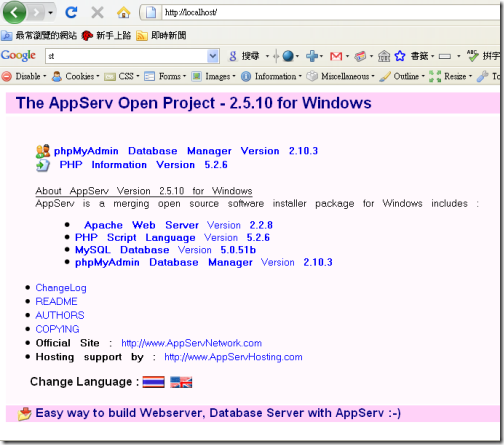Click the Stop loading X icon
This screenshot has width=504, height=445.
97,13
